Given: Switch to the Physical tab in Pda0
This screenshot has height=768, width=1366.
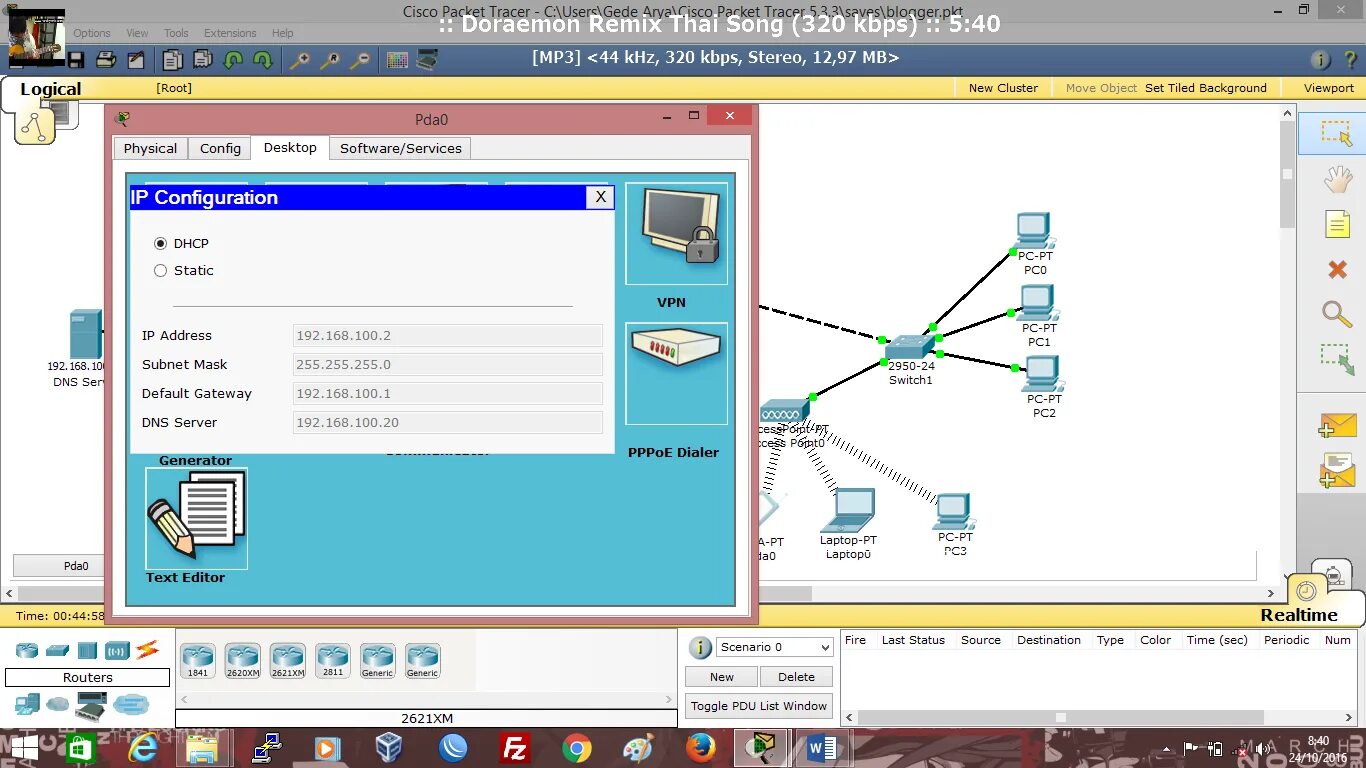Looking at the screenshot, I should 150,148.
